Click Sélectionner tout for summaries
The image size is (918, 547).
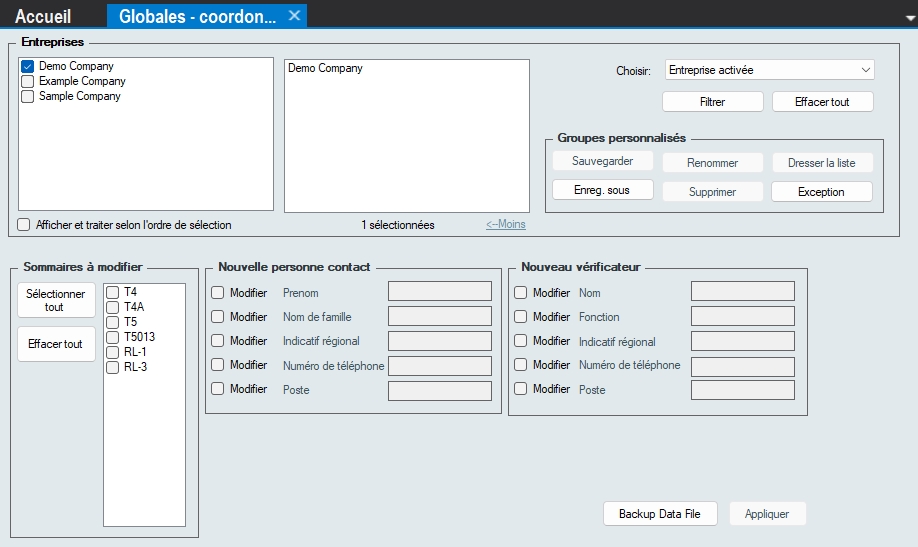56,300
